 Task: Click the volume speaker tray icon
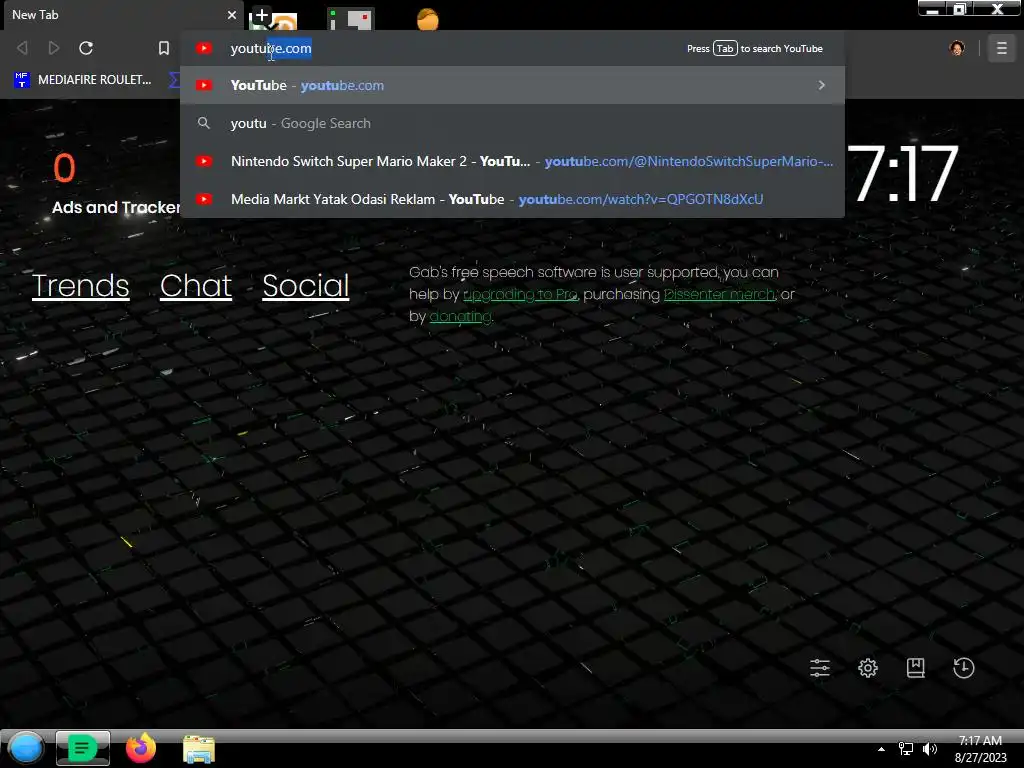[x=930, y=749]
